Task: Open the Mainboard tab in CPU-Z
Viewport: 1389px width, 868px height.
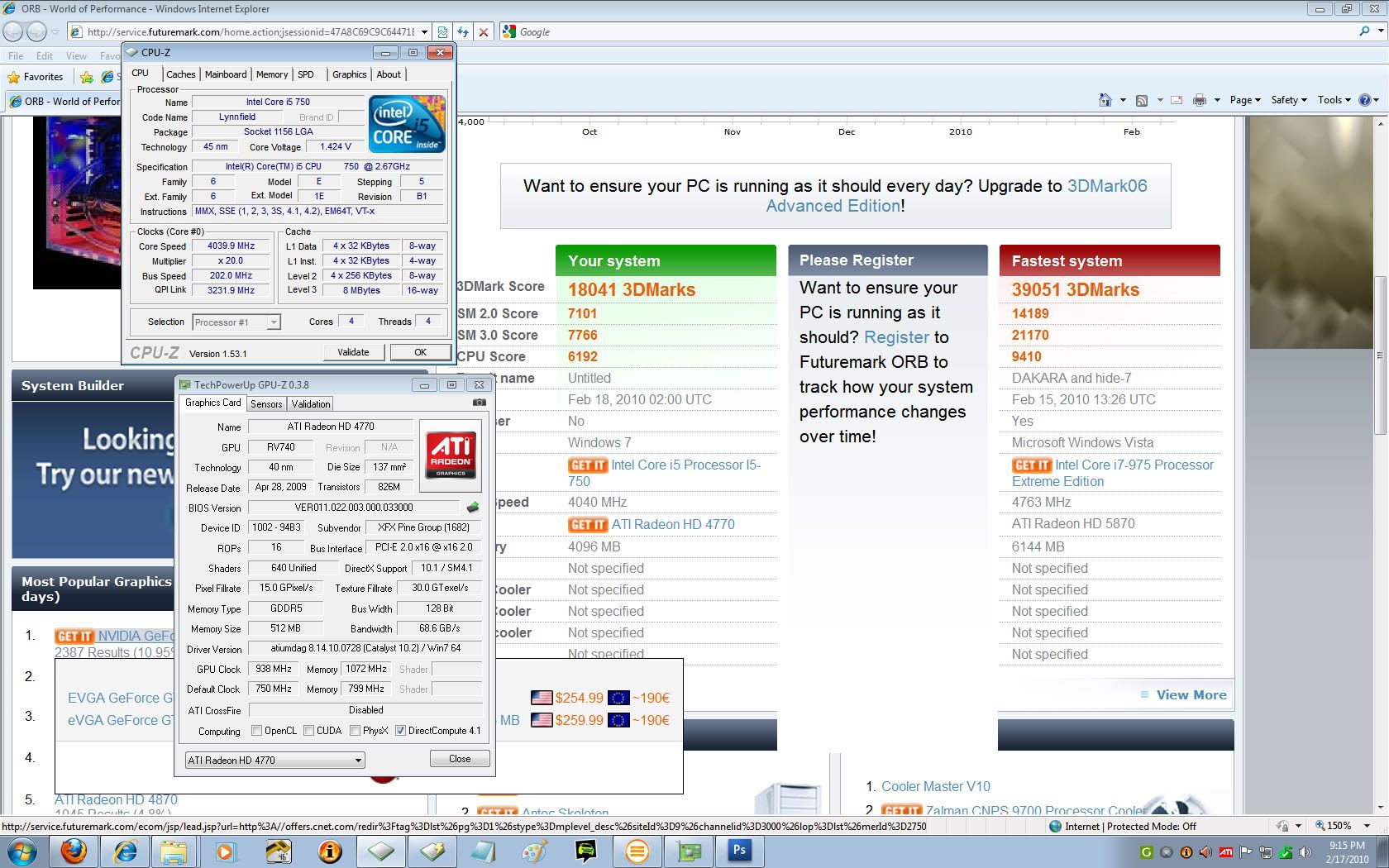Action: 226,74
